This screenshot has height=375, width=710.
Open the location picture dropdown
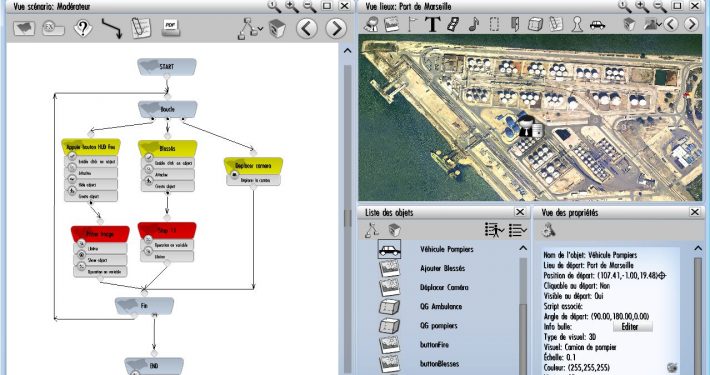tap(652, 24)
